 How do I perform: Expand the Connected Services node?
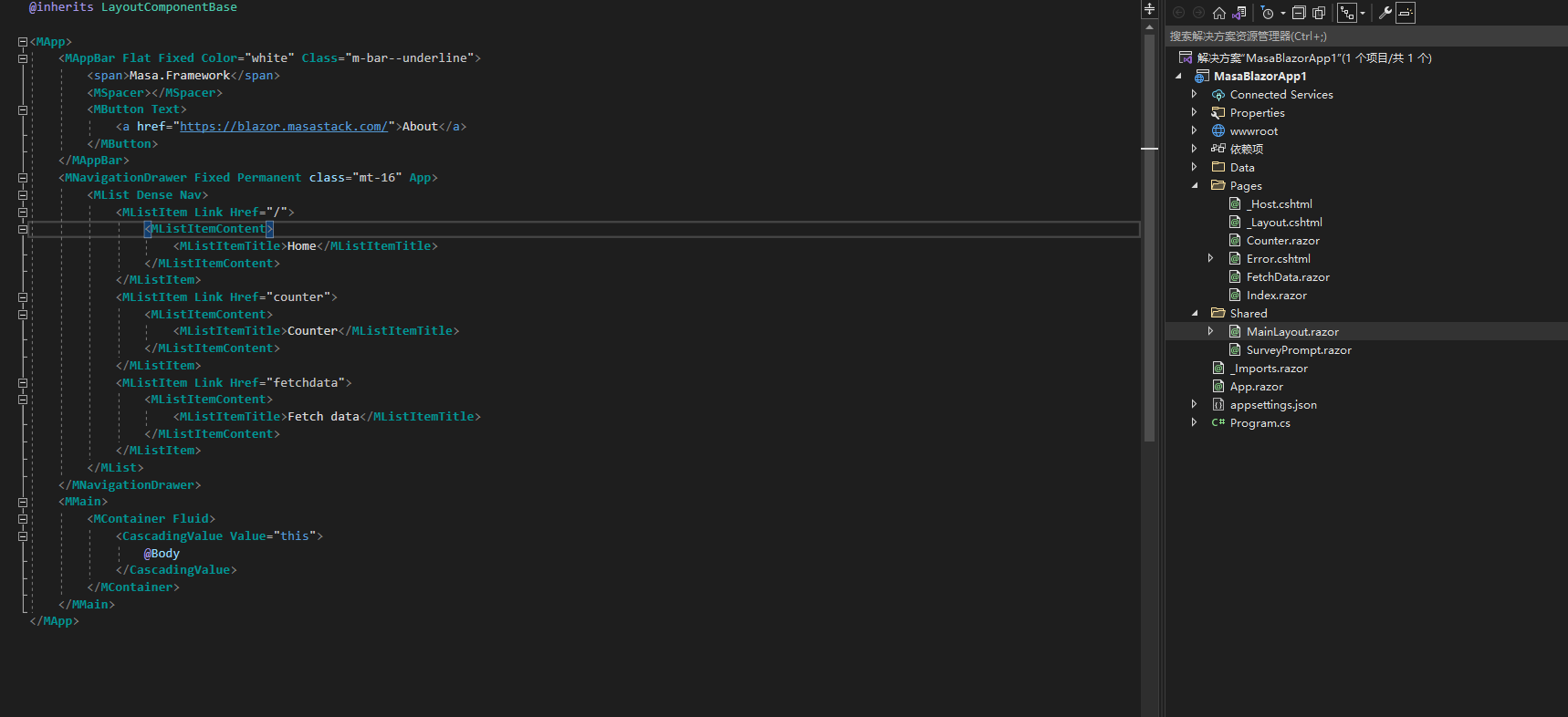(x=1194, y=94)
